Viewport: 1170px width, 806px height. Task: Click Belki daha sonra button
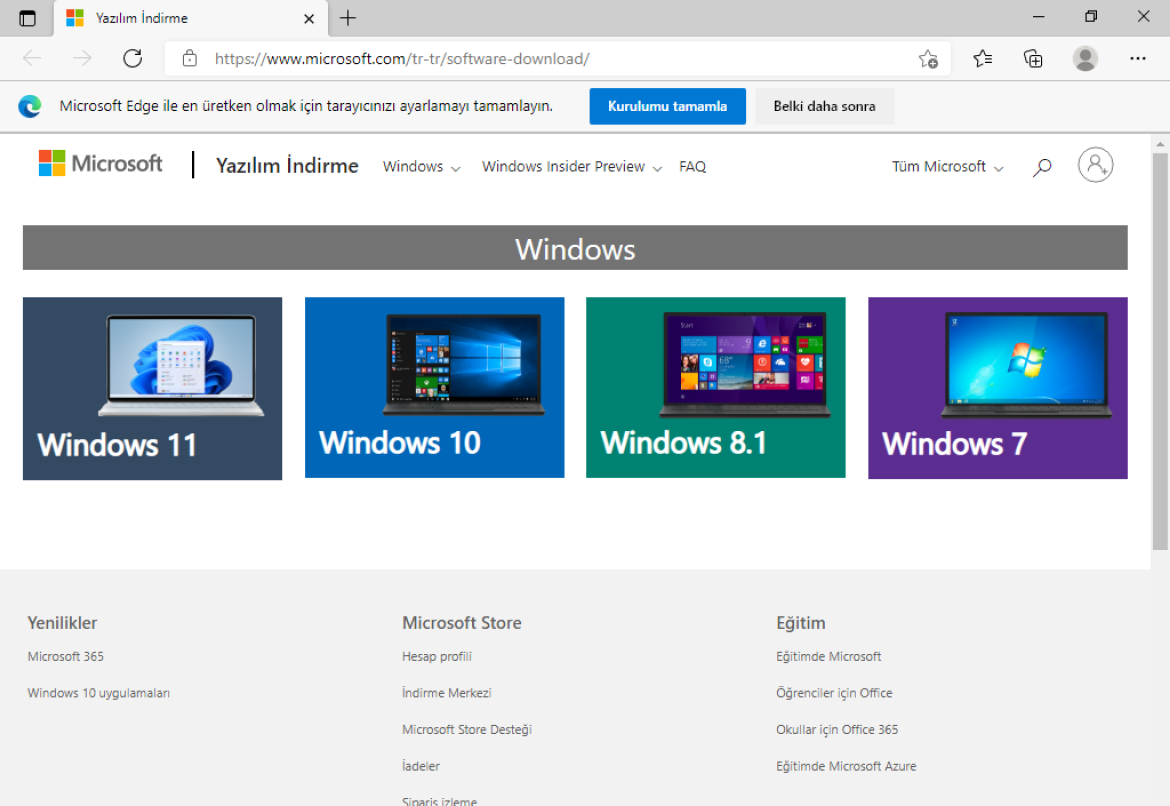(x=825, y=106)
